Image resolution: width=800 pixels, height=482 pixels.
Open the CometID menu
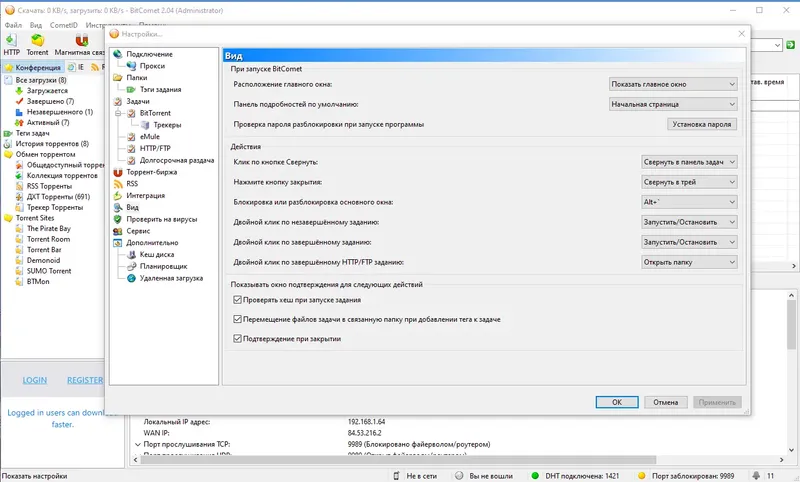(x=64, y=25)
